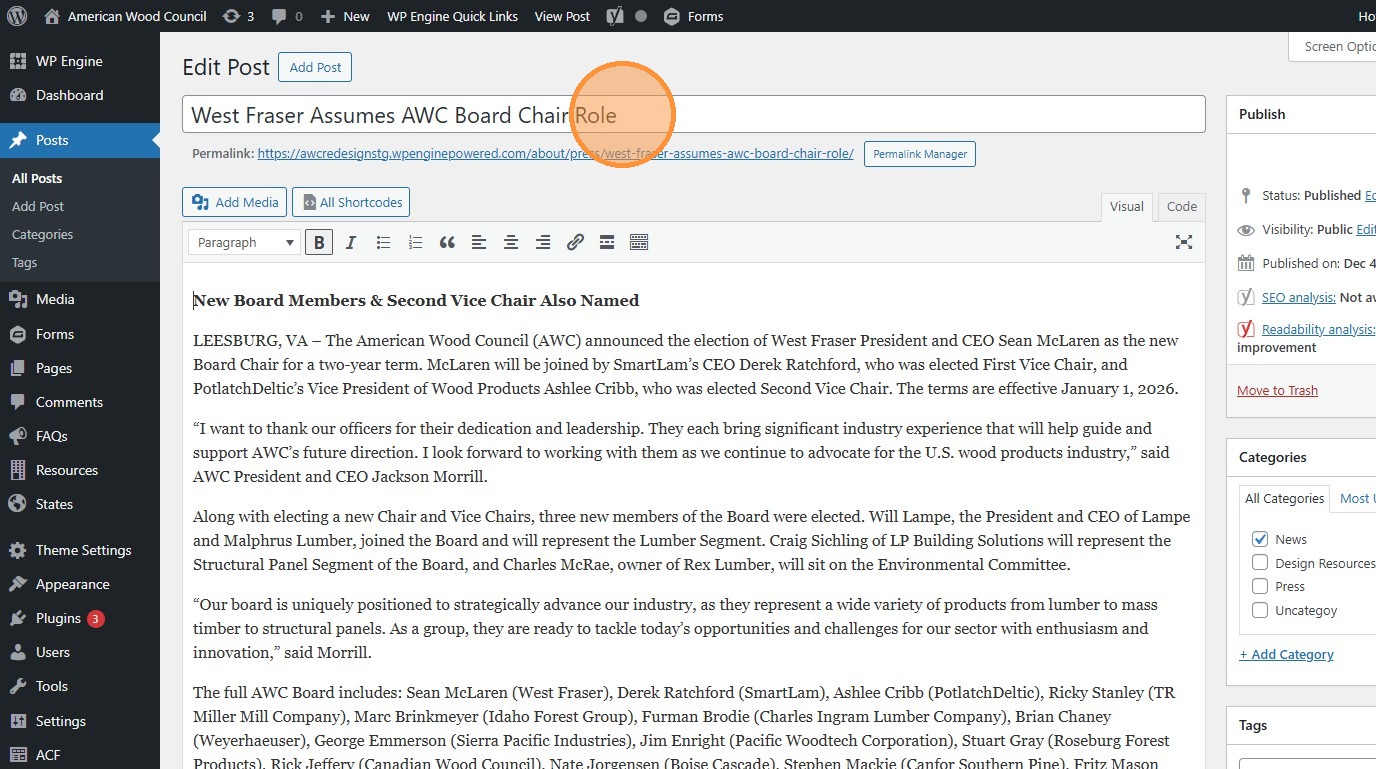
Task: Check the Press category checkbox
Action: click(1260, 586)
